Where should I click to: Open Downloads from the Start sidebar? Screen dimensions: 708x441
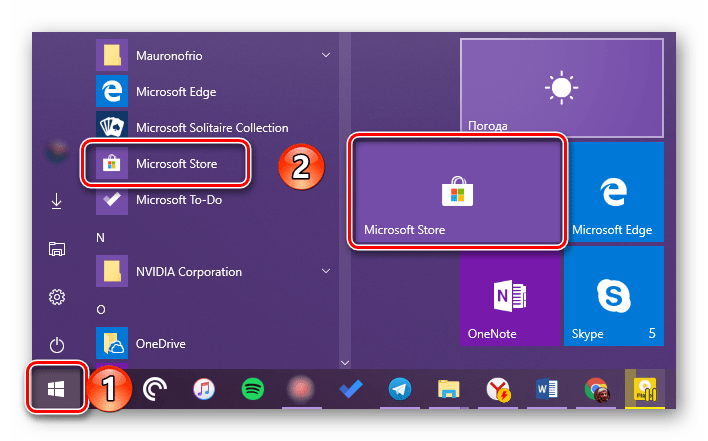[x=56, y=201]
